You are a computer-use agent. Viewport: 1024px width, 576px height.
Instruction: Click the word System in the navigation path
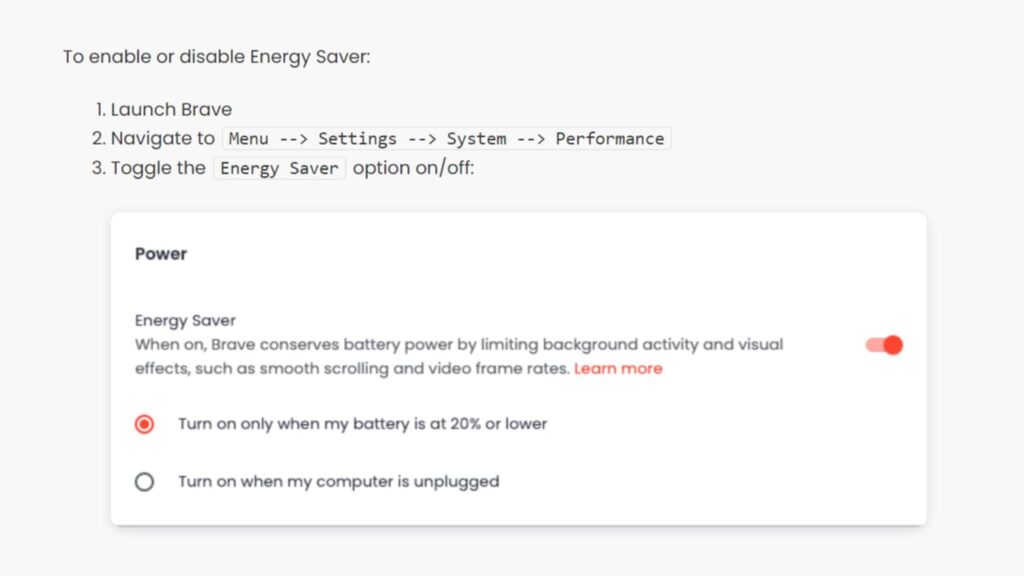point(476,138)
